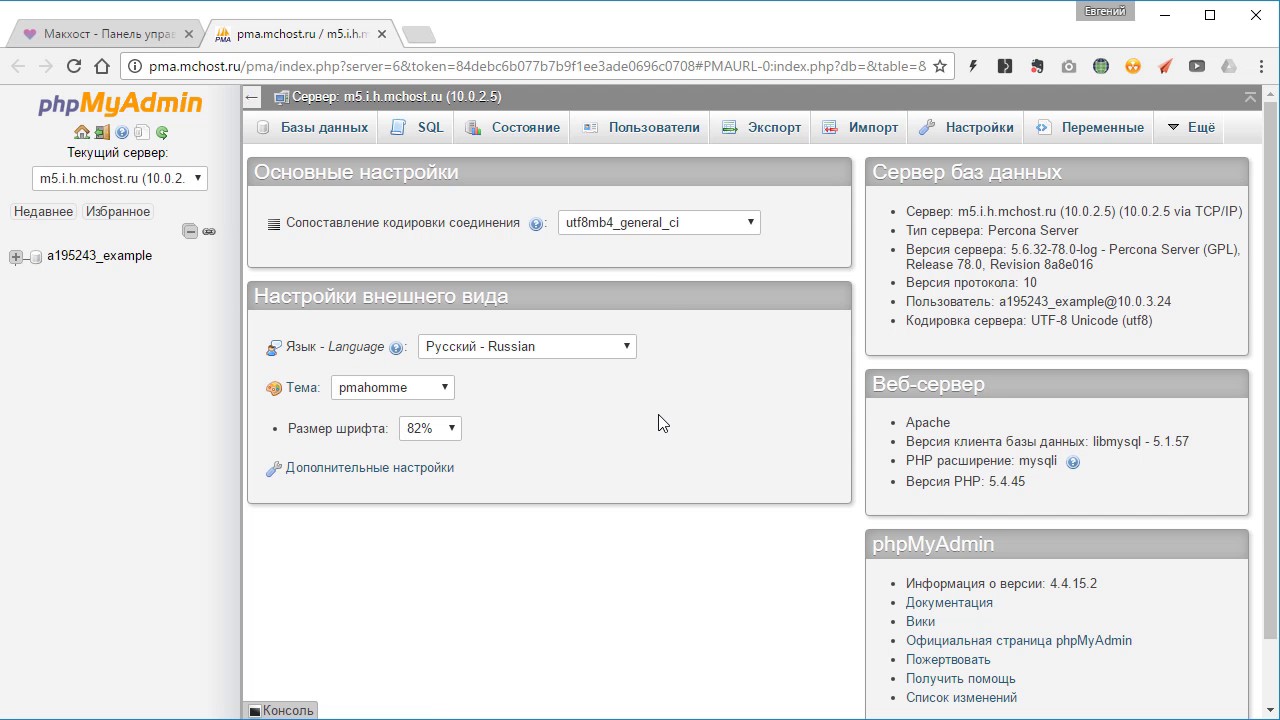
Task: Click the Евгений profile button
Action: (x=1105, y=12)
